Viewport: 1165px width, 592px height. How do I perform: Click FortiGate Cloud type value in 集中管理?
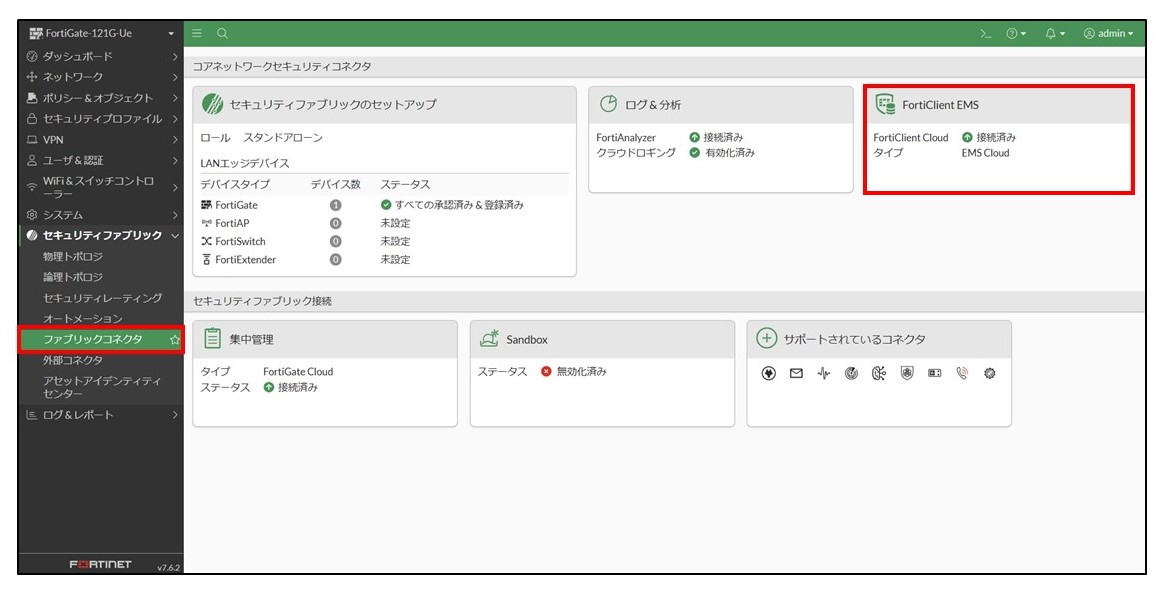pos(298,371)
